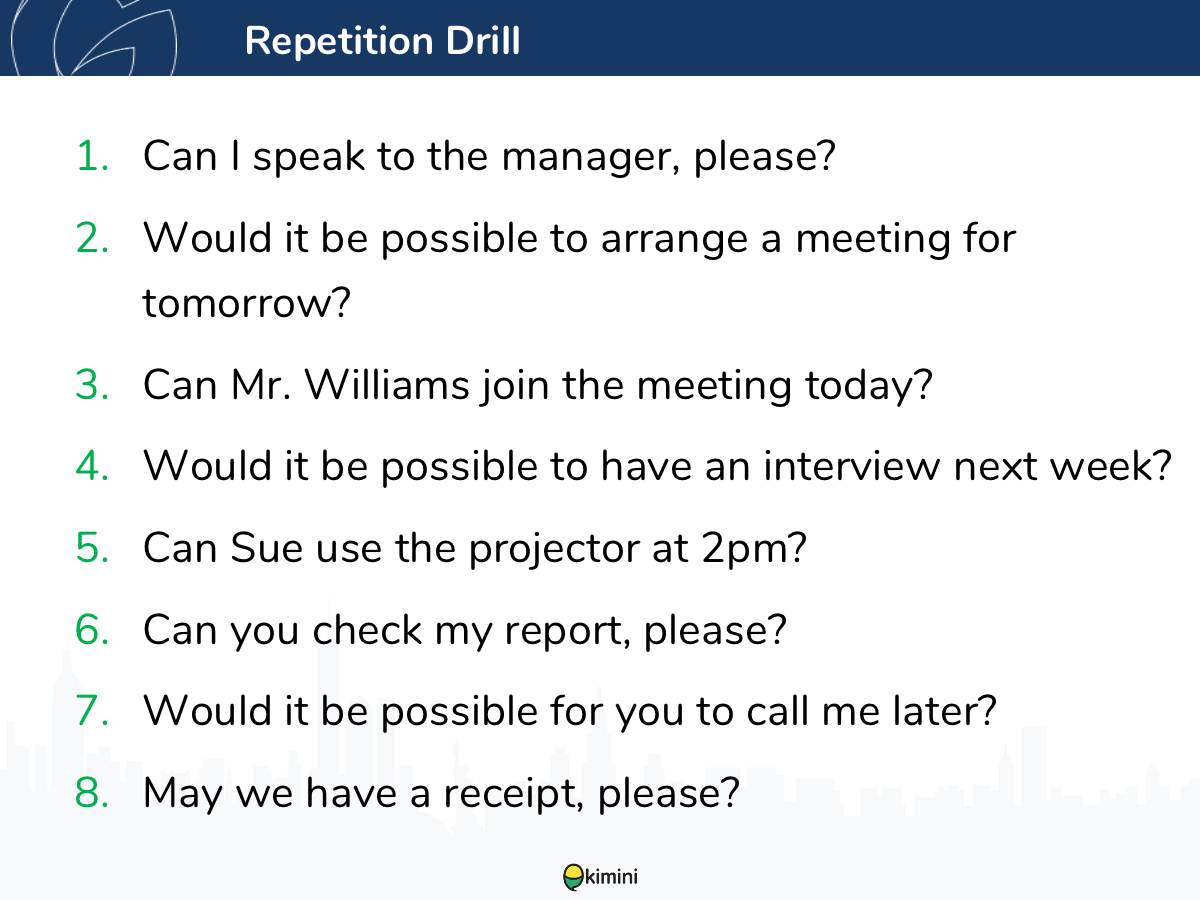
Task: Click the green number 7 list marker
Action: pos(93,711)
